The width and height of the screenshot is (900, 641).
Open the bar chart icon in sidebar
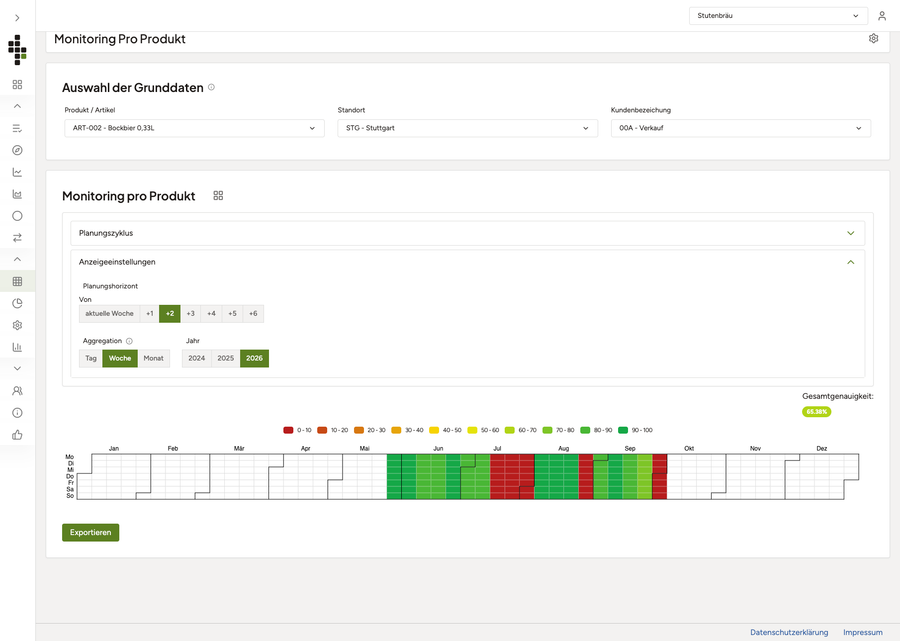click(x=17, y=347)
